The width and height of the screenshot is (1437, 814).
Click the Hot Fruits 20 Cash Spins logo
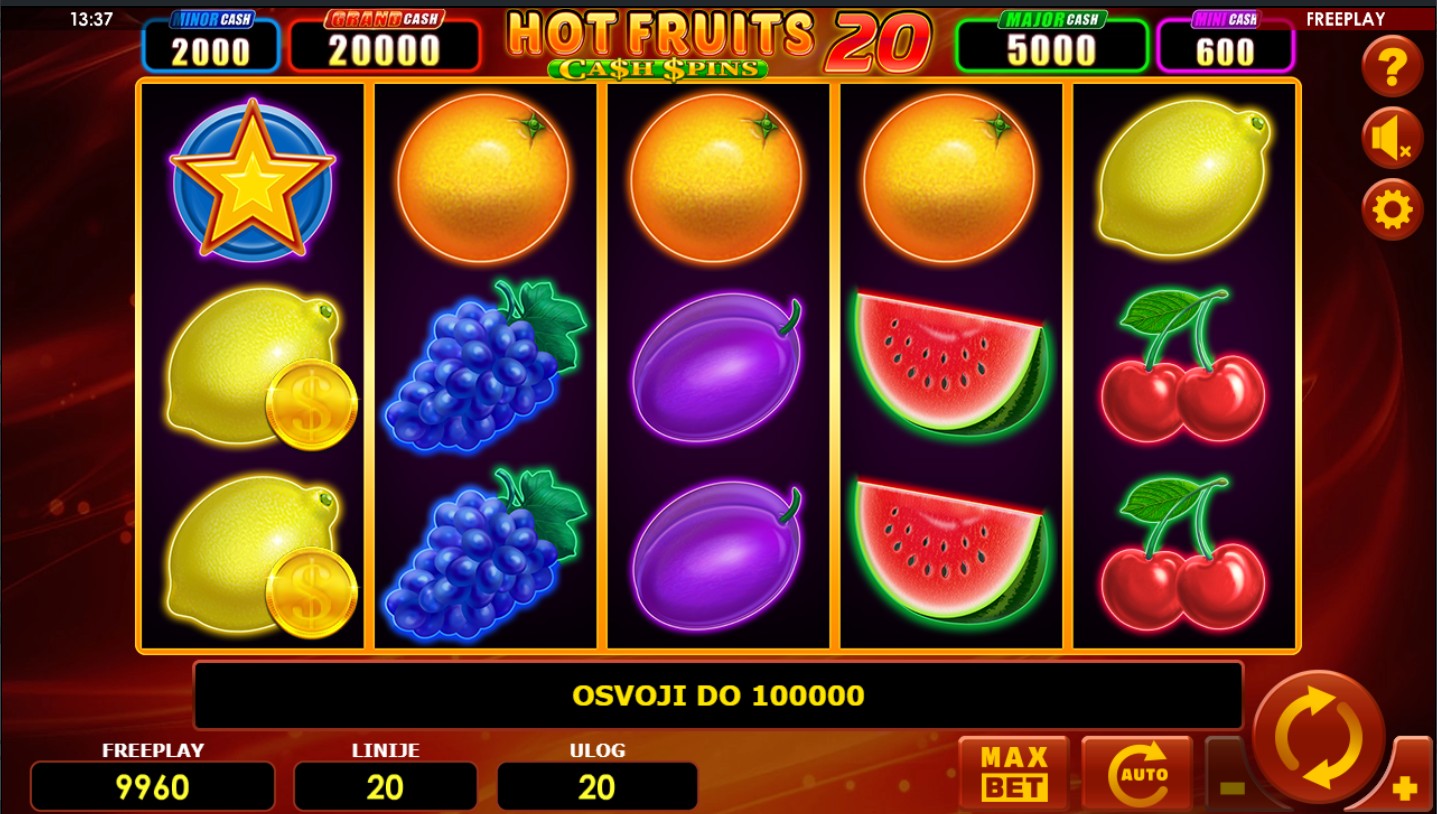coord(718,42)
